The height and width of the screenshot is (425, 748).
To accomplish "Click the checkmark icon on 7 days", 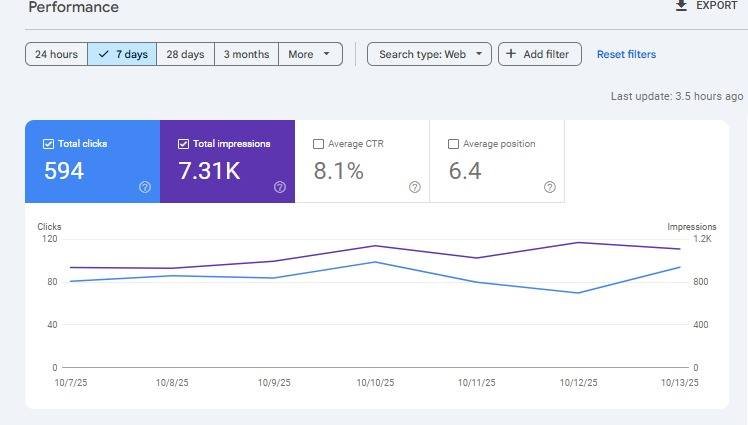I will (103, 54).
